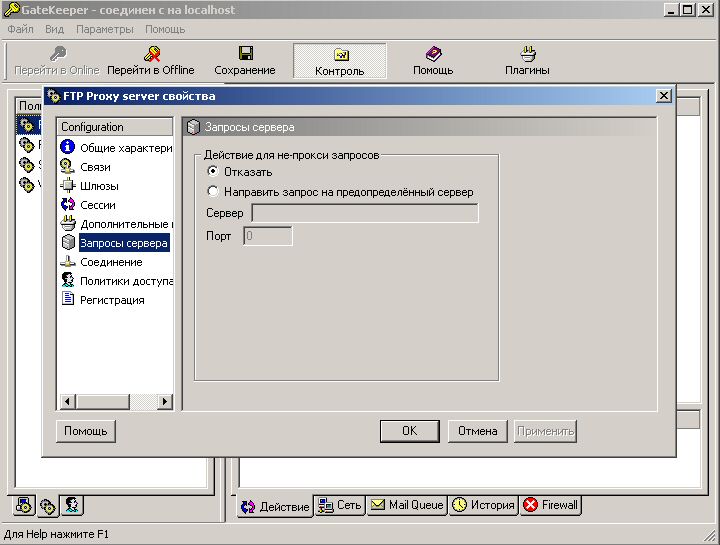Select redirect to predefined server radio button
Image resolution: width=720 pixels, height=545 pixels.
[213, 191]
